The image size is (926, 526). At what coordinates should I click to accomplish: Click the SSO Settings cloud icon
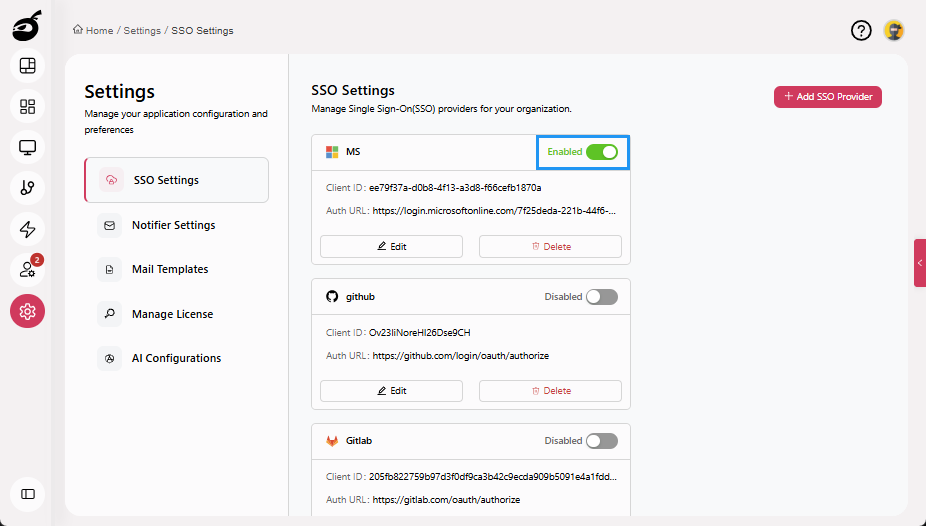pyautogui.click(x=111, y=180)
